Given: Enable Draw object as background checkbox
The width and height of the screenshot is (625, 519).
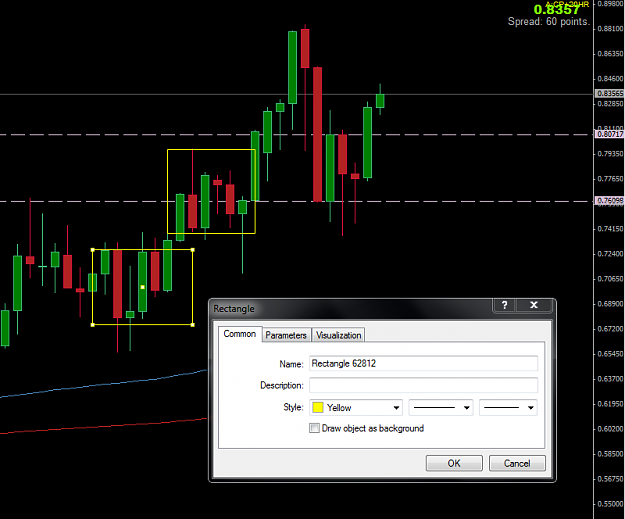Looking at the screenshot, I should [x=314, y=428].
